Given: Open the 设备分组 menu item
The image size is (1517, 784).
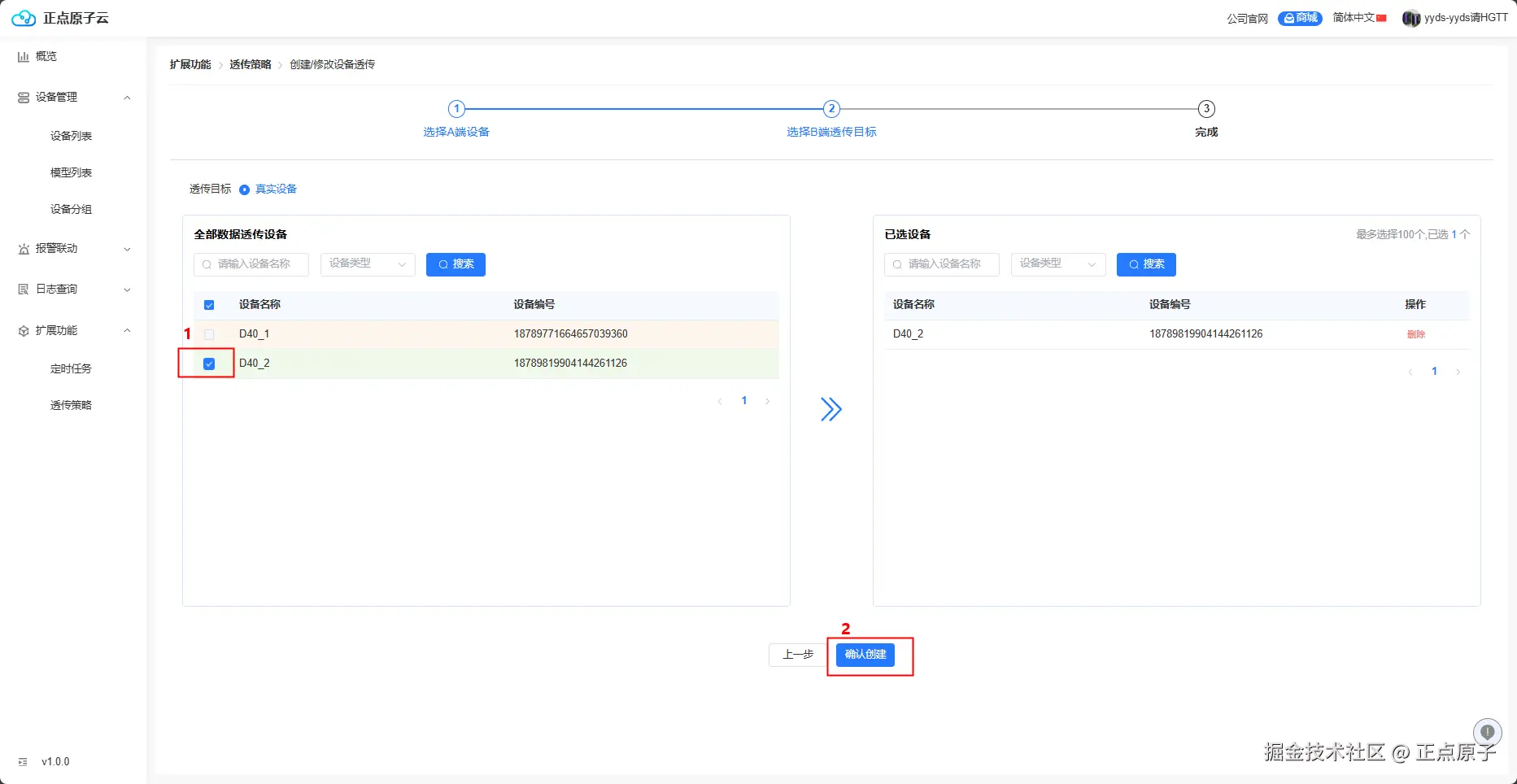Looking at the screenshot, I should (72, 209).
